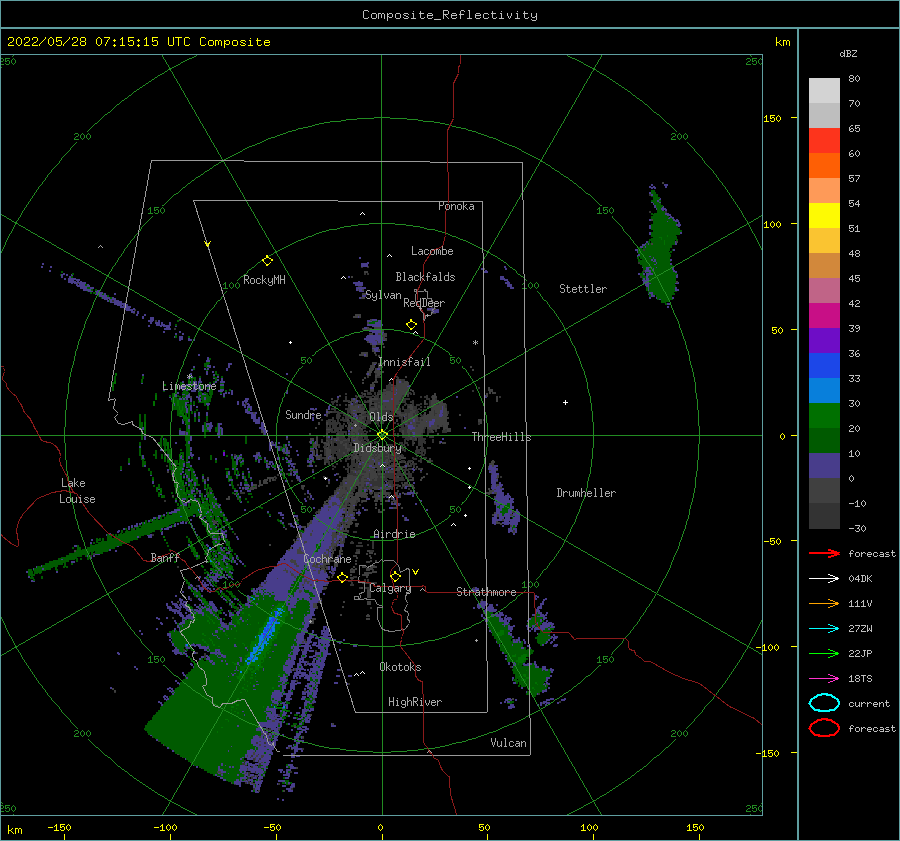Click the RedDeer city label
The width and height of the screenshot is (900, 841).
click(424, 303)
